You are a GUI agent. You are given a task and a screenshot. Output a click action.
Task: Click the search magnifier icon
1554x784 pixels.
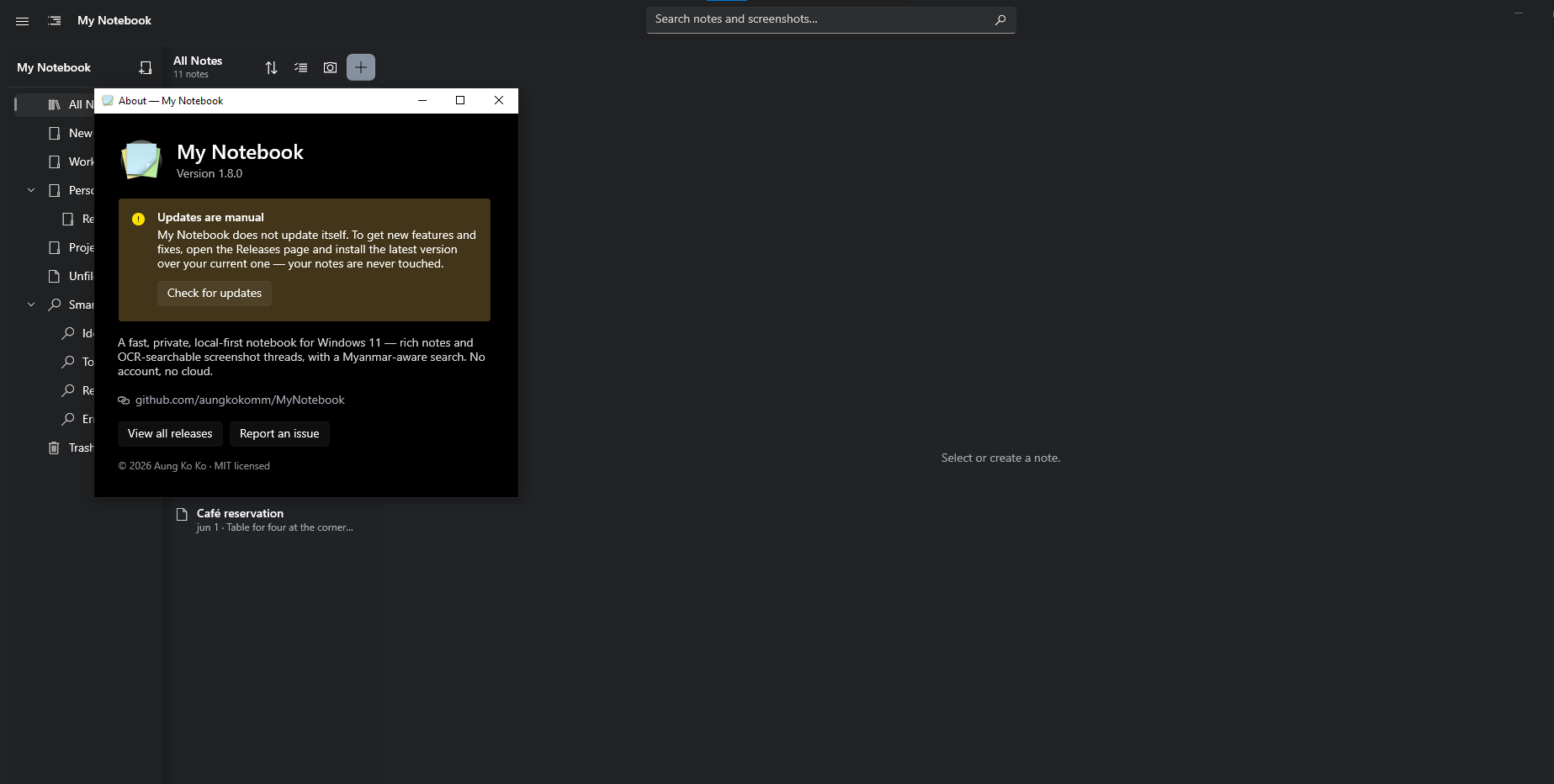click(1000, 19)
